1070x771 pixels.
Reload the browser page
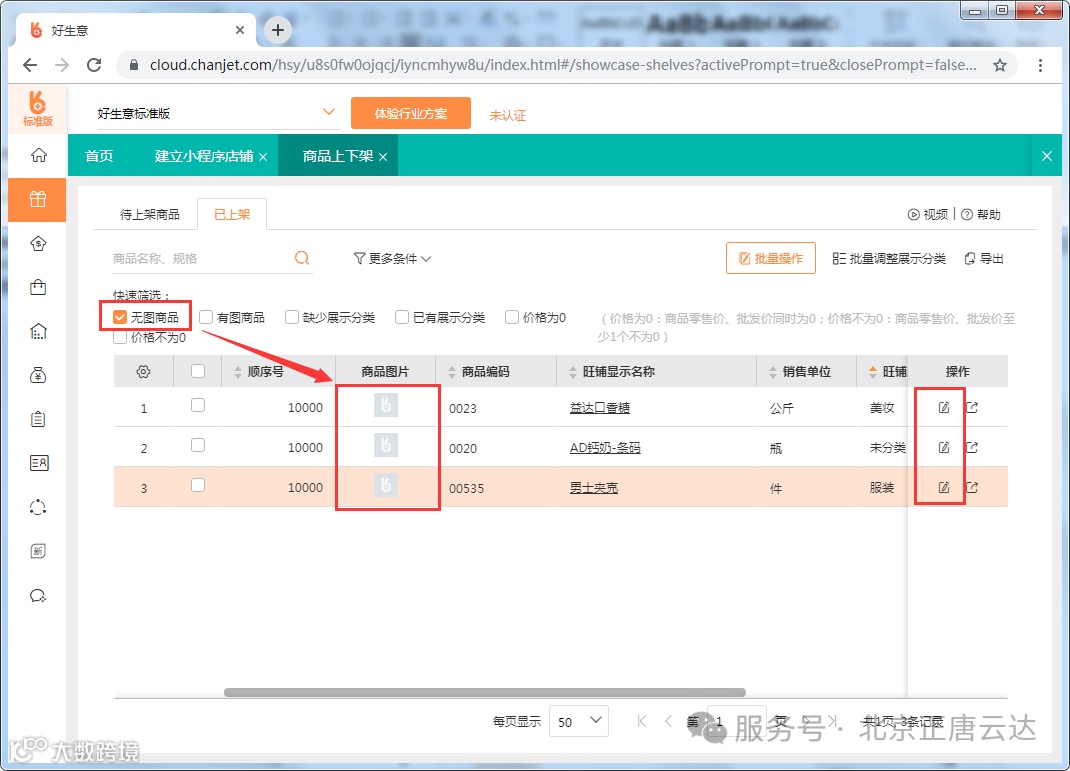pos(94,65)
